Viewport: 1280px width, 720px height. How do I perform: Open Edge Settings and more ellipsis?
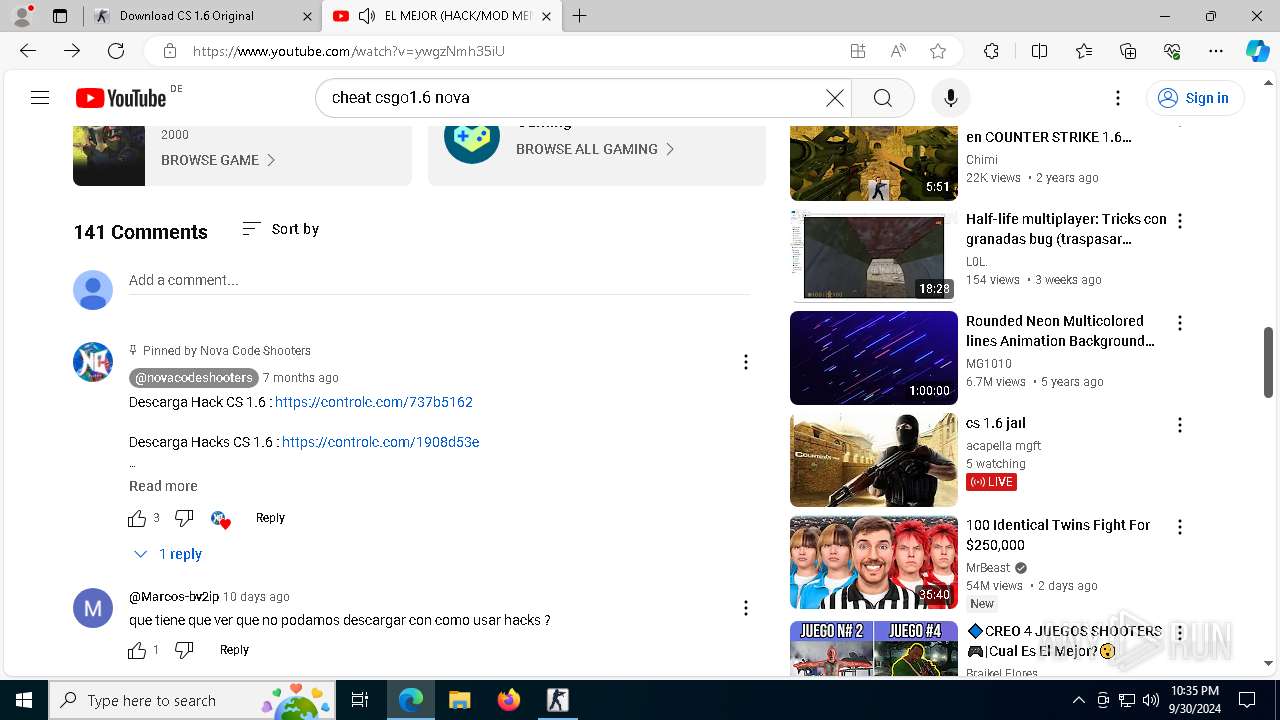point(1216,51)
